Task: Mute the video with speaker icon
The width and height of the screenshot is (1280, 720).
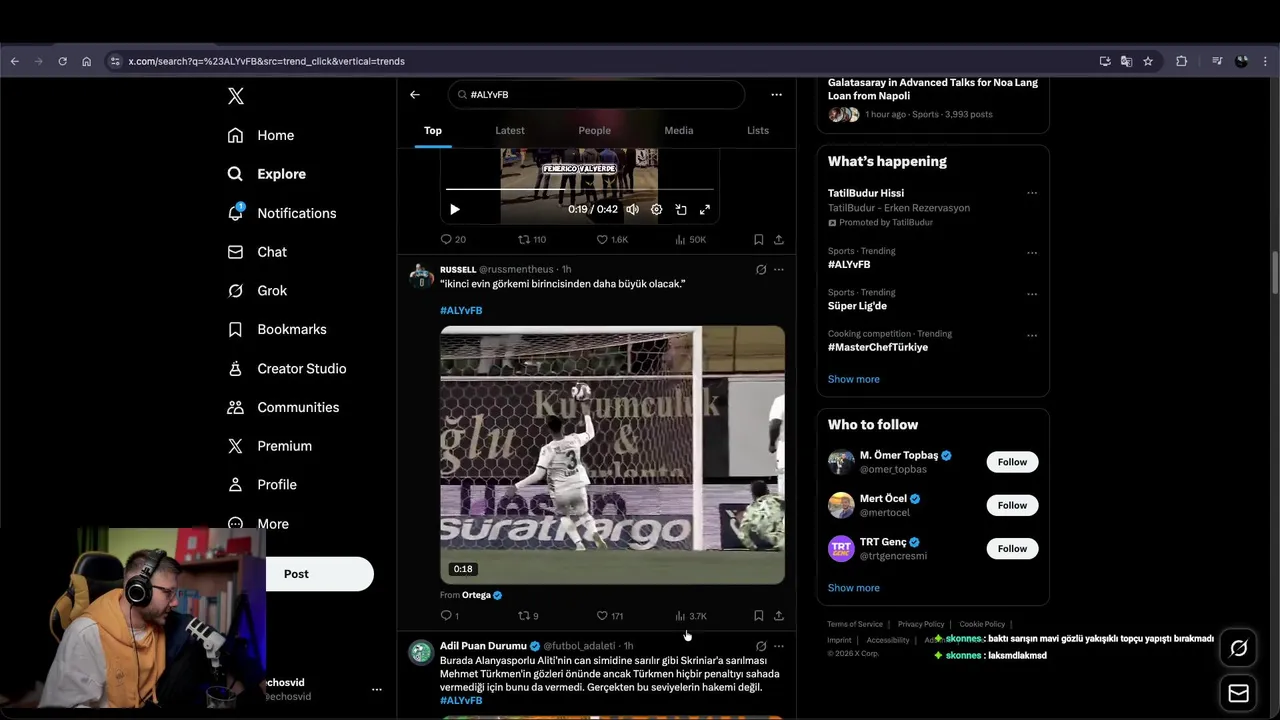Action: pyautogui.click(x=632, y=209)
